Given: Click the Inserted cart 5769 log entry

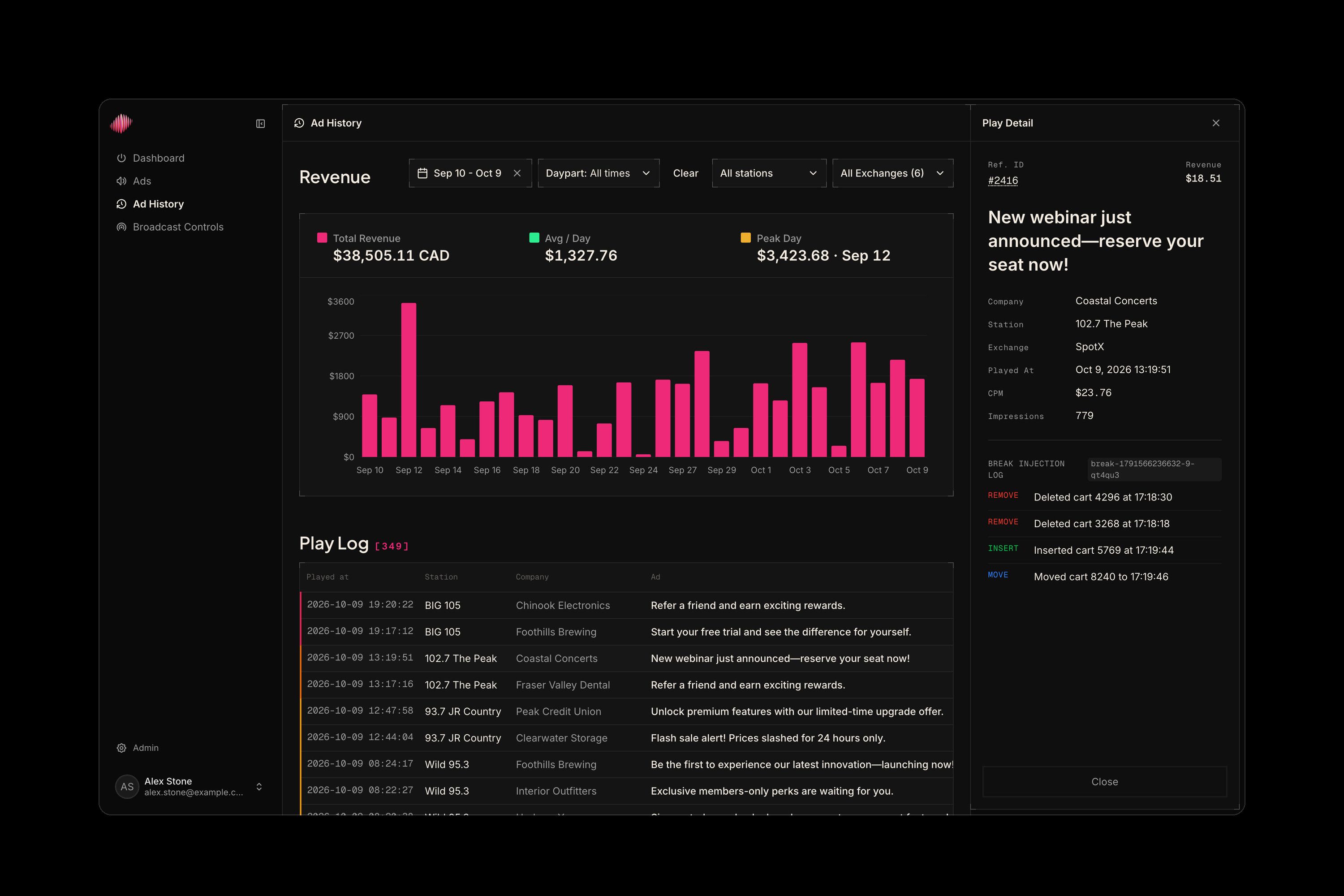Looking at the screenshot, I should pyautogui.click(x=1105, y=550).
